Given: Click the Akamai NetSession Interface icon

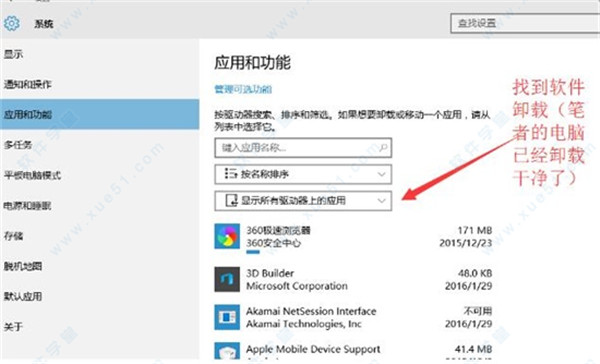Looking at the screenshot, I should pyautogui.click(x=227, y=317).
